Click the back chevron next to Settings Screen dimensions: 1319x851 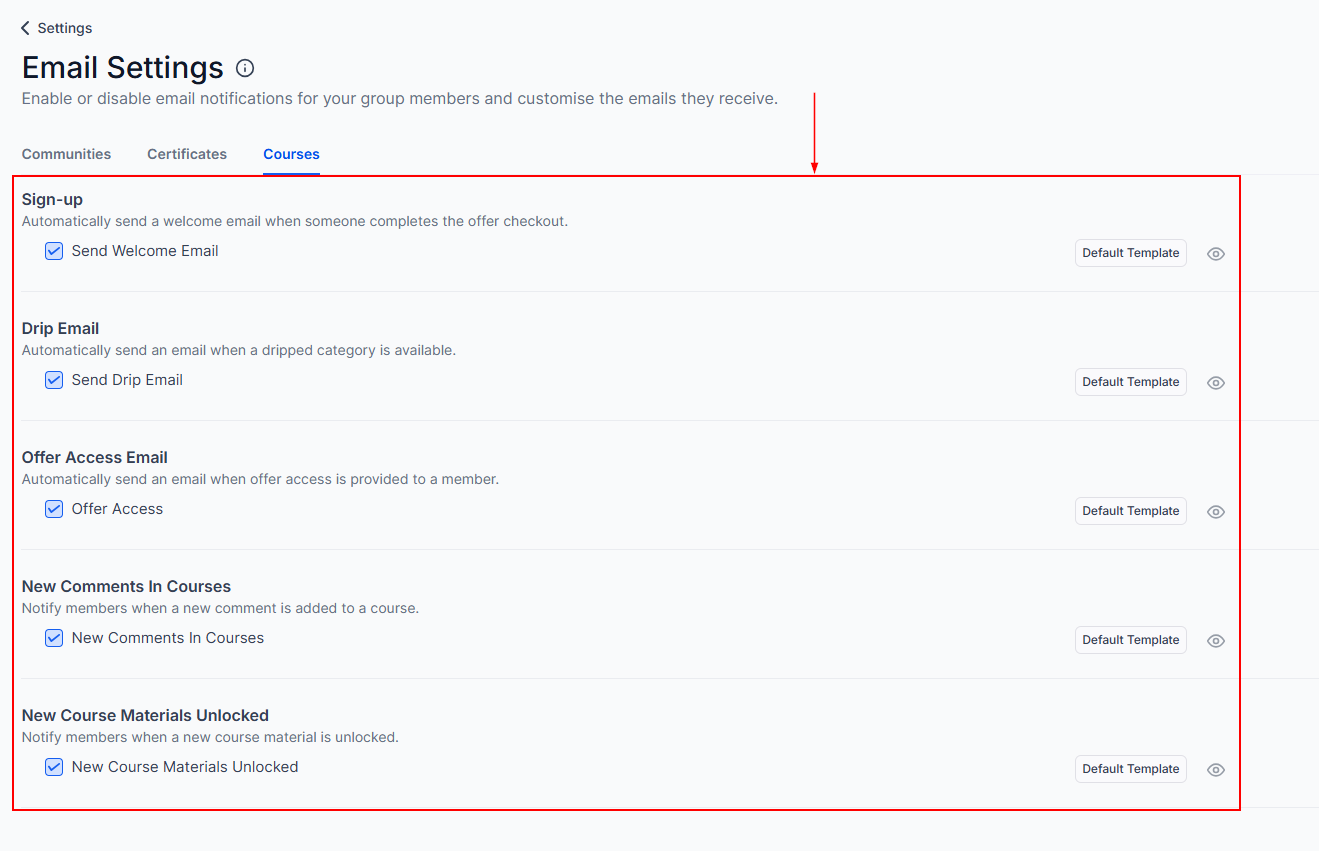[26, 28]
